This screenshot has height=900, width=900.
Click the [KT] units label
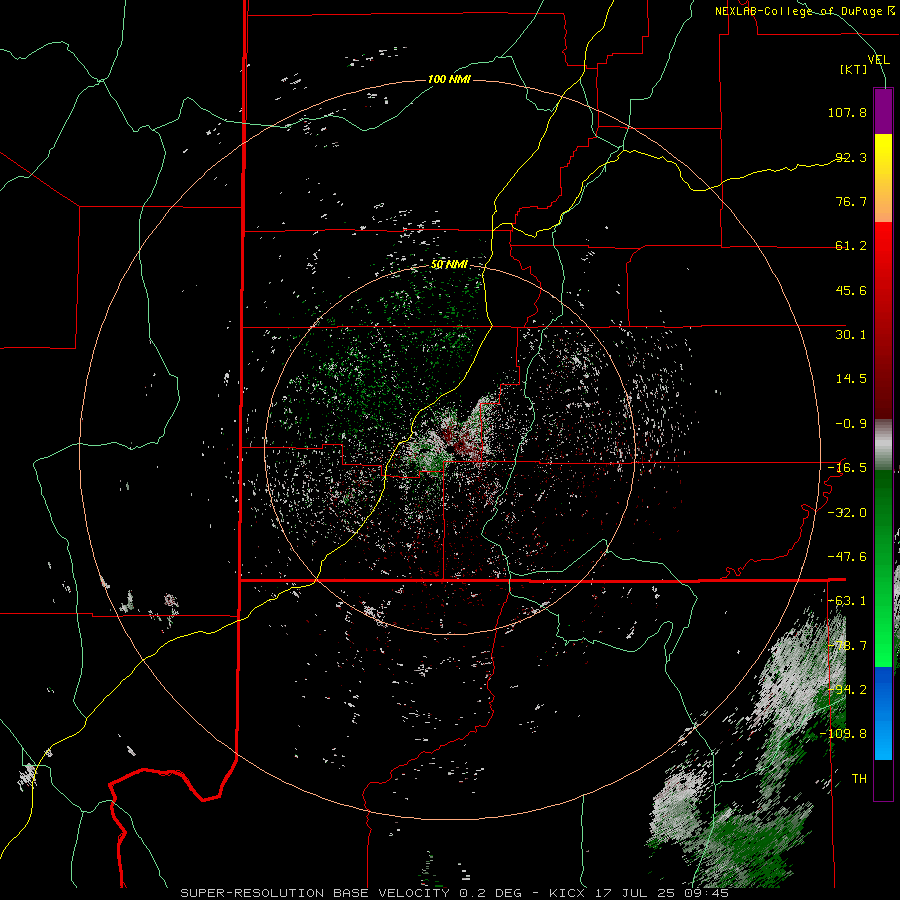[x=854, y=69]
